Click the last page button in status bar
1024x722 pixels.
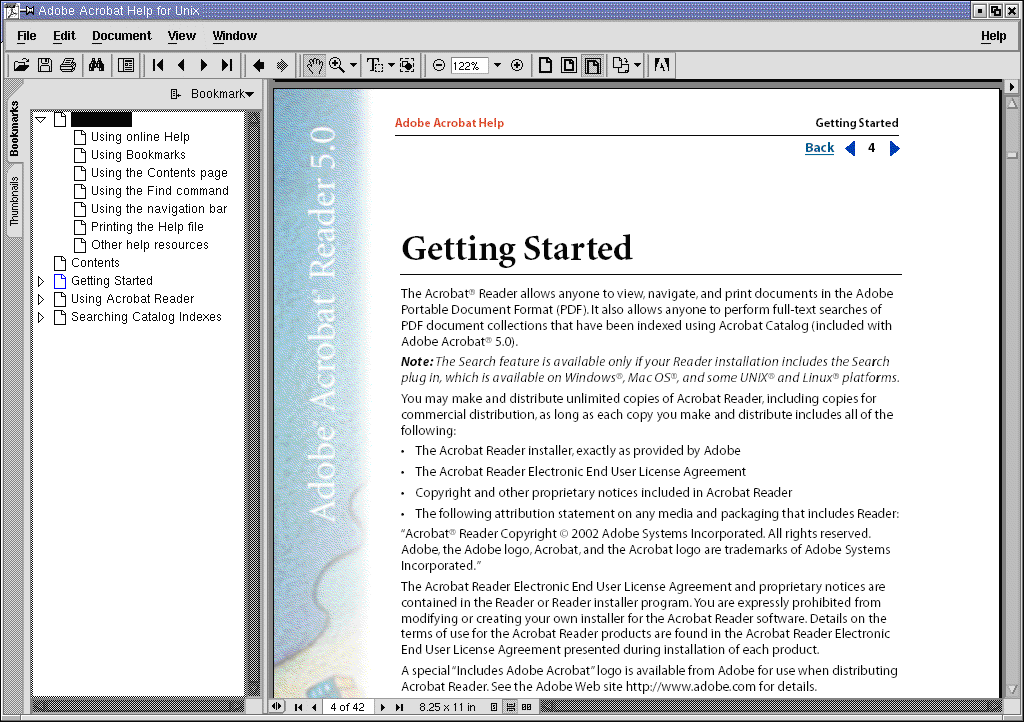(x=400, y=707)
